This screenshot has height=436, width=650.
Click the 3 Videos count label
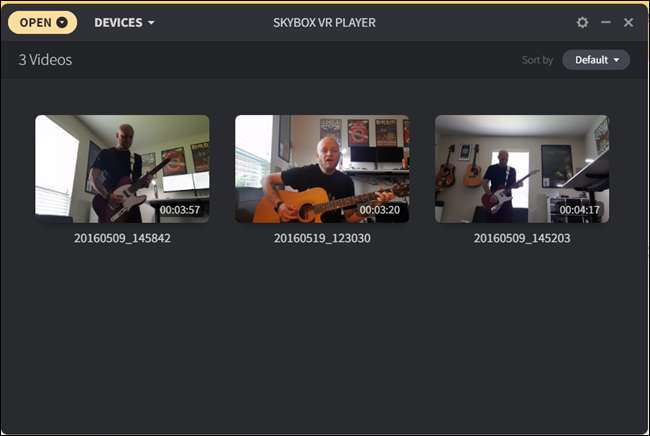(x=45, y=60)
